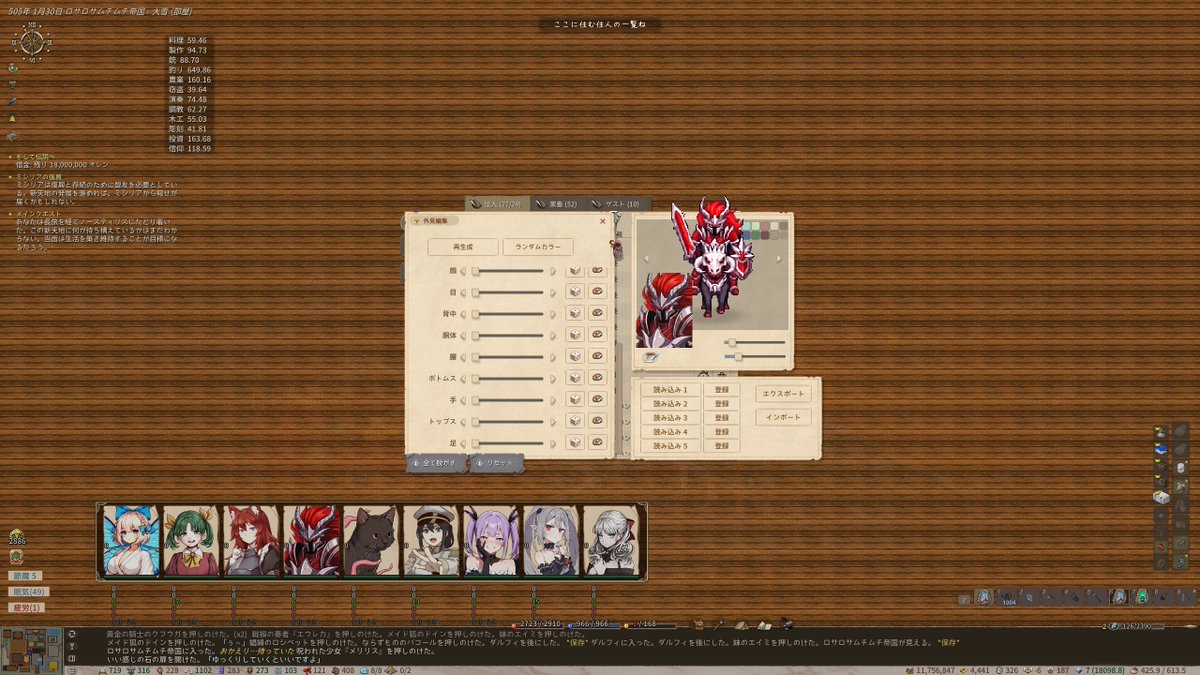Click right arrow for ボトムス slider
1200x675 pixels.
point(553,378)
